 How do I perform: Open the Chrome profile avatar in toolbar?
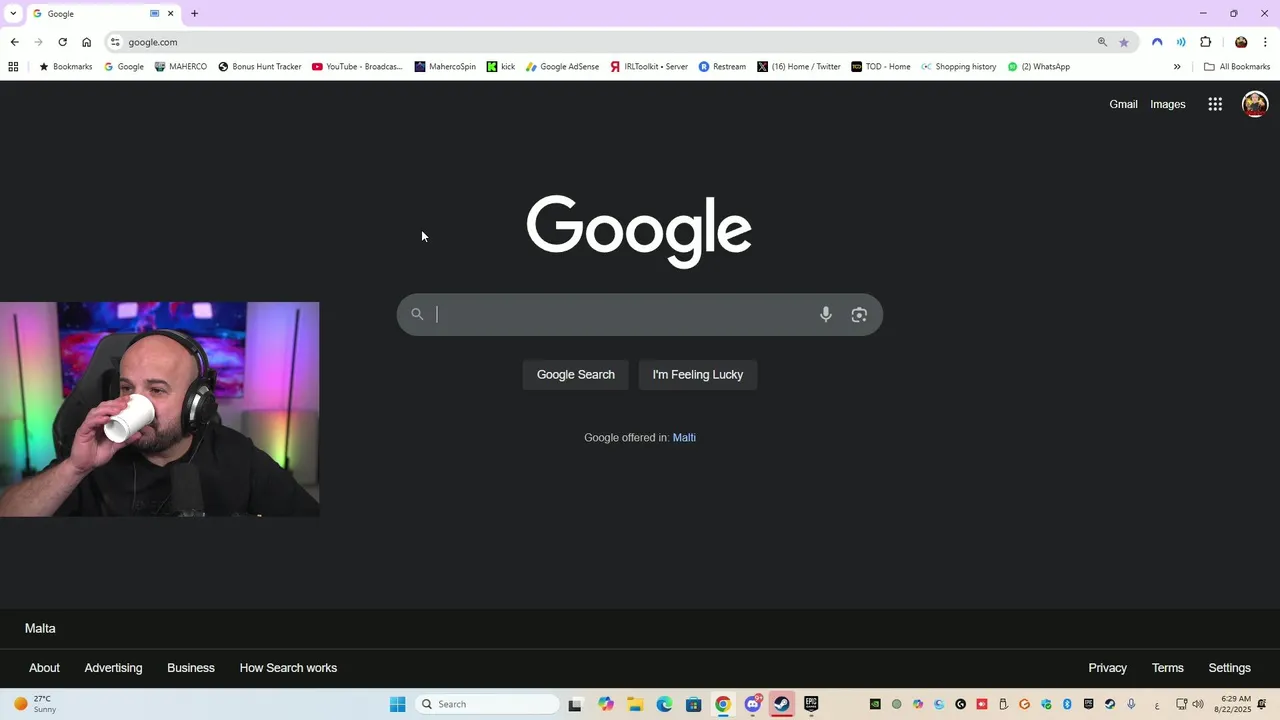1241,42
